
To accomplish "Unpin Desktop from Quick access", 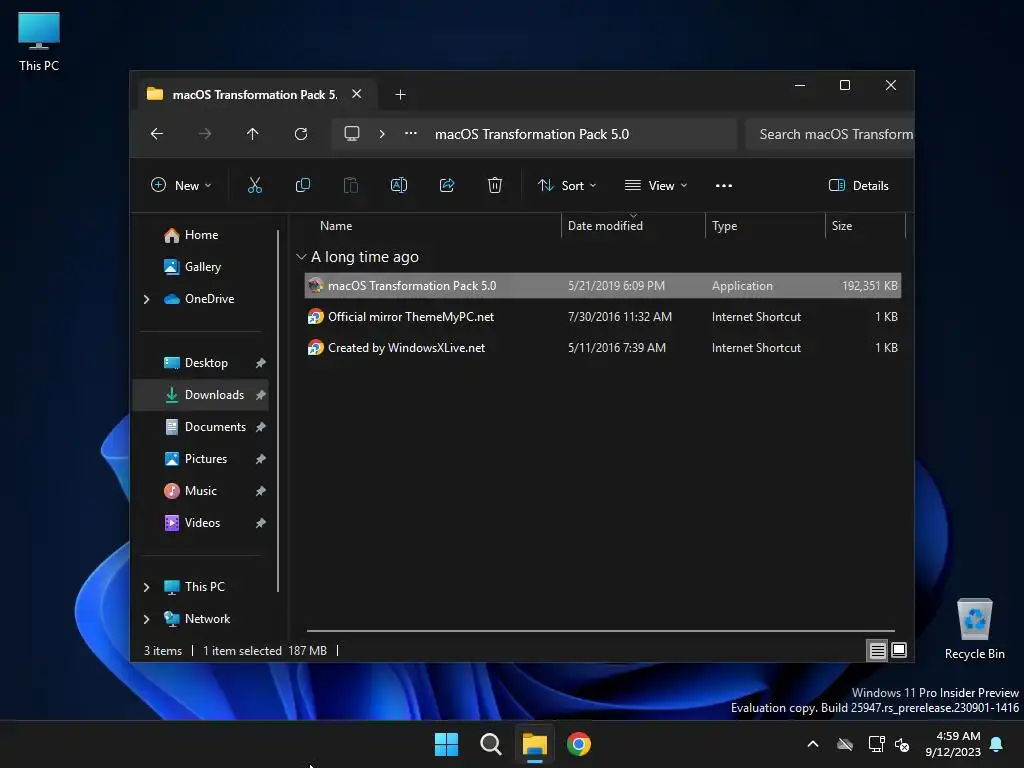I will click(x=261, y=363).
